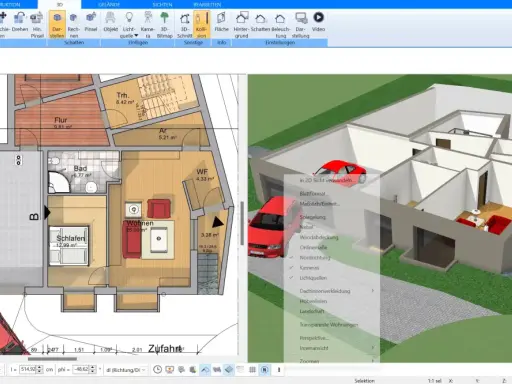Select the red sofa in floor plan
The width and height of the screenshot is (512, 384).
[131, 240]
